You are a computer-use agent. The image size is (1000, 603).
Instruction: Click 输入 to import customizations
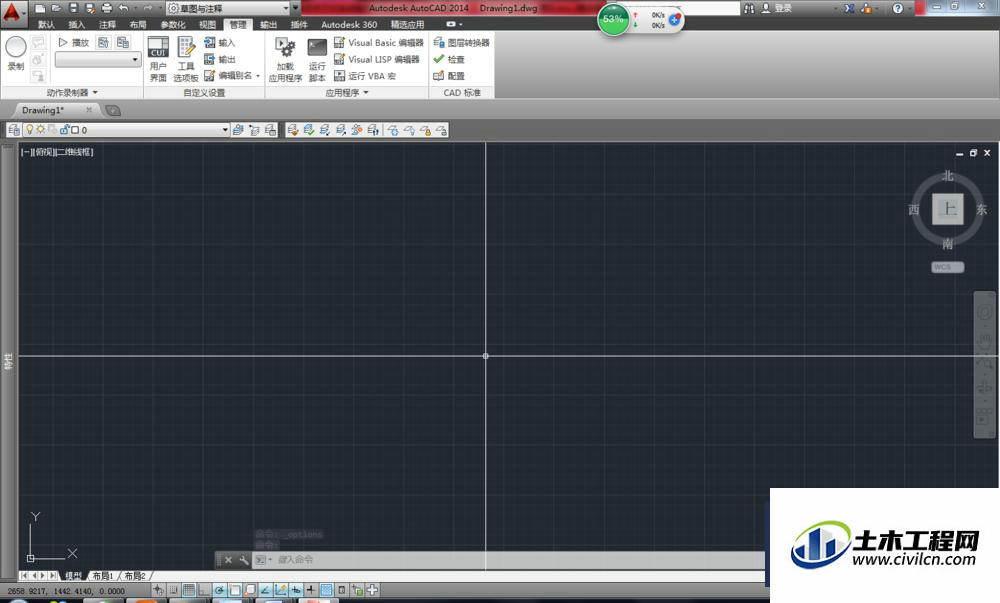tap(219, 43)
